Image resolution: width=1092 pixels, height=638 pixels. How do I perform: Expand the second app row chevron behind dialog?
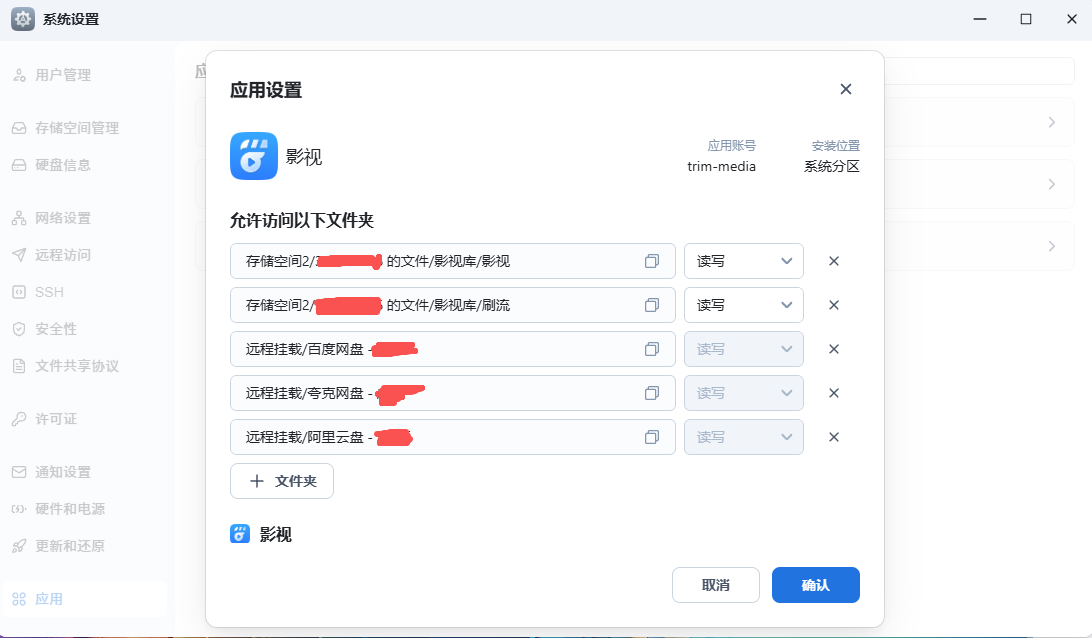point(1052,184)
